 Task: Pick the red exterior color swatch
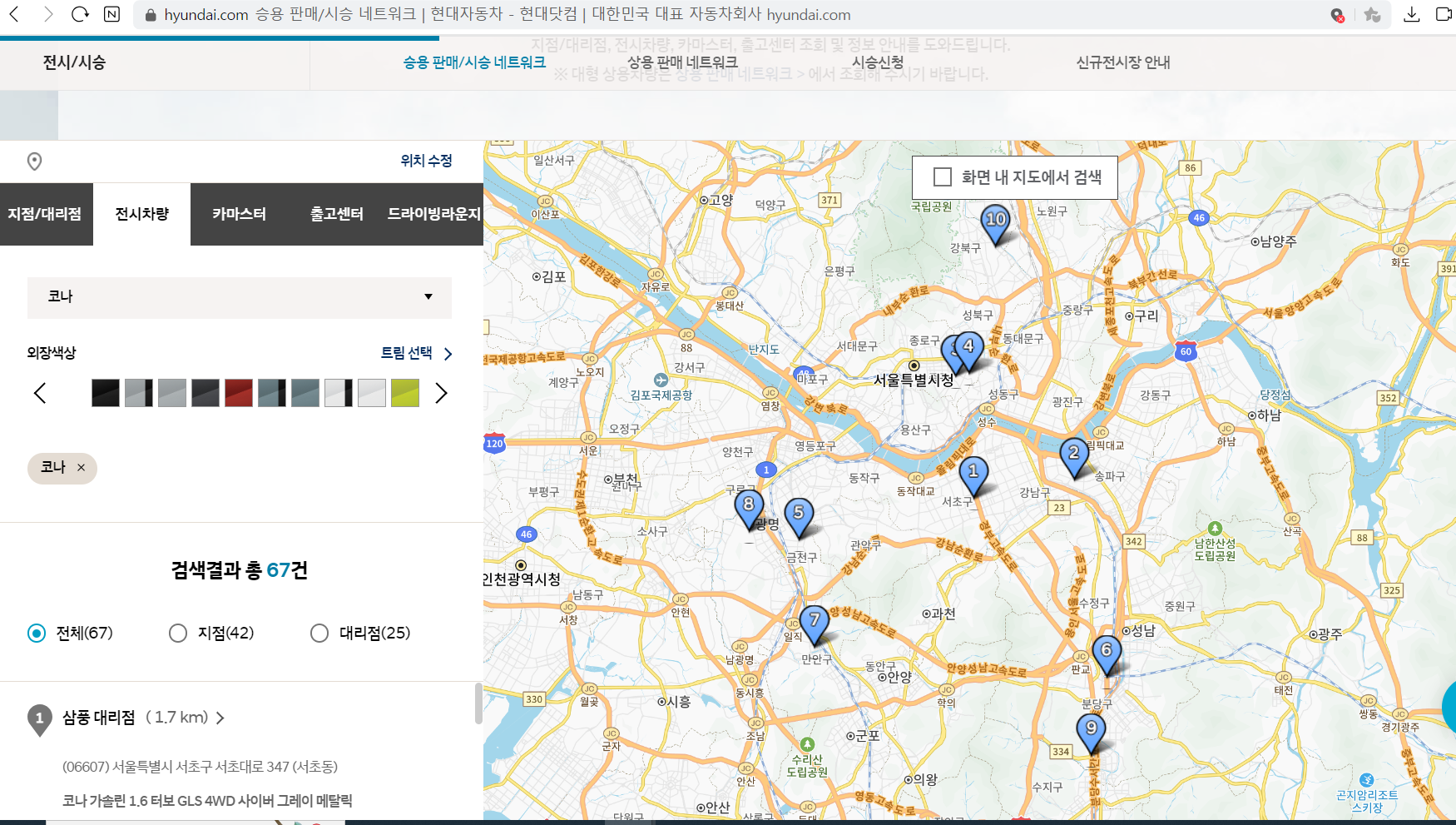point(239,393)
